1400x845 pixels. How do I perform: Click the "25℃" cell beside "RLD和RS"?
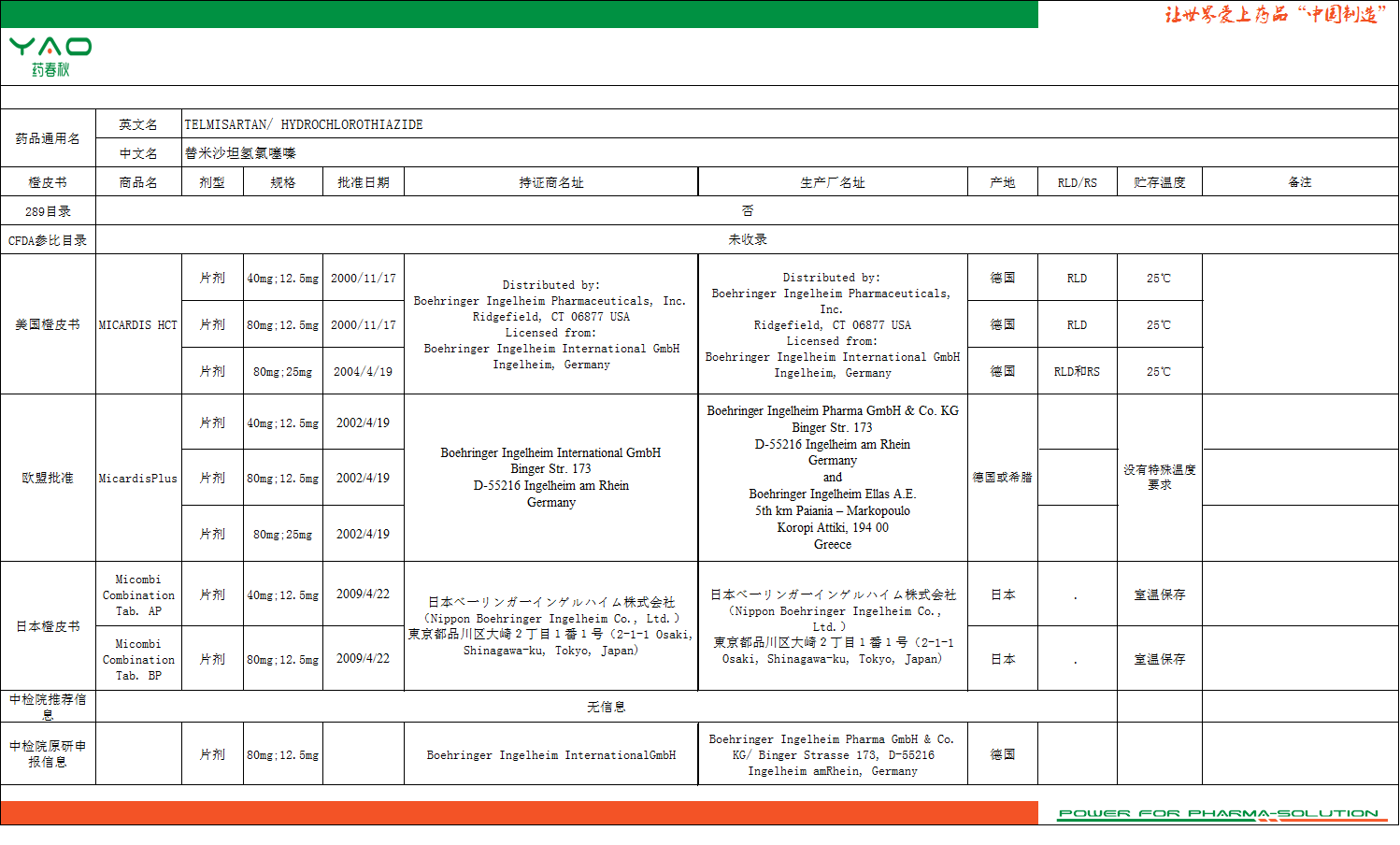coord(1160,371)
